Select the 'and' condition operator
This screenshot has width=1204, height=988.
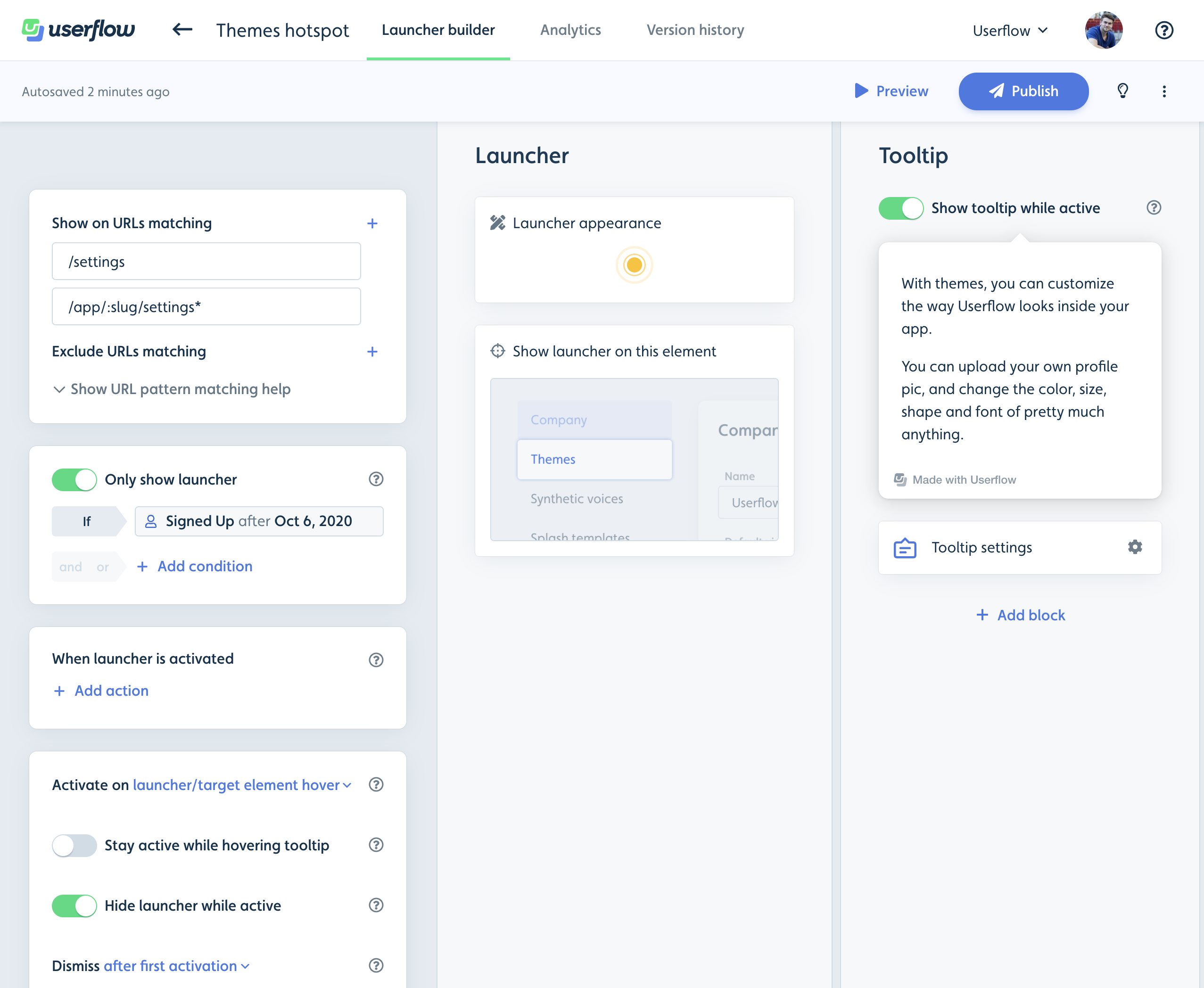pos(71,567)
